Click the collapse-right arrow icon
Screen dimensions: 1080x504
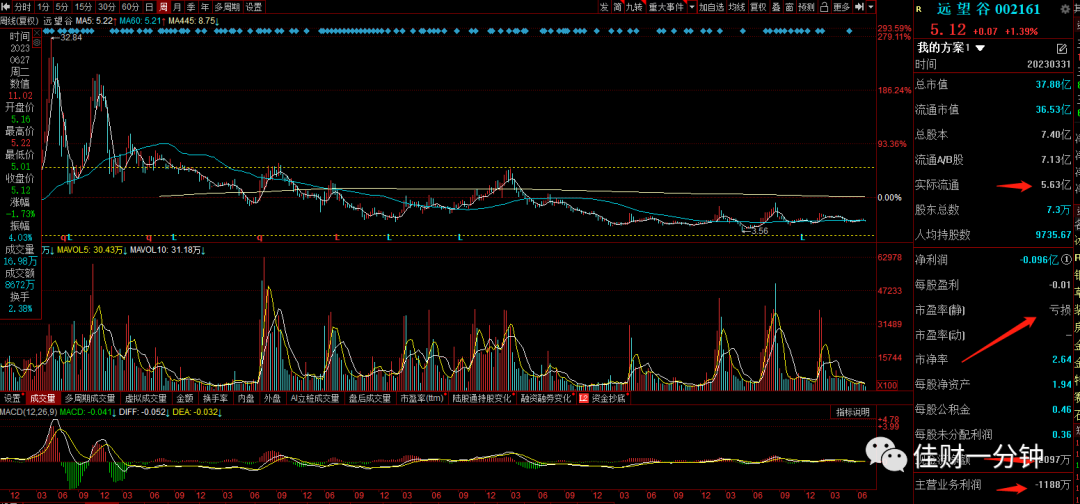pyautogui.click(x=860, y=7)
